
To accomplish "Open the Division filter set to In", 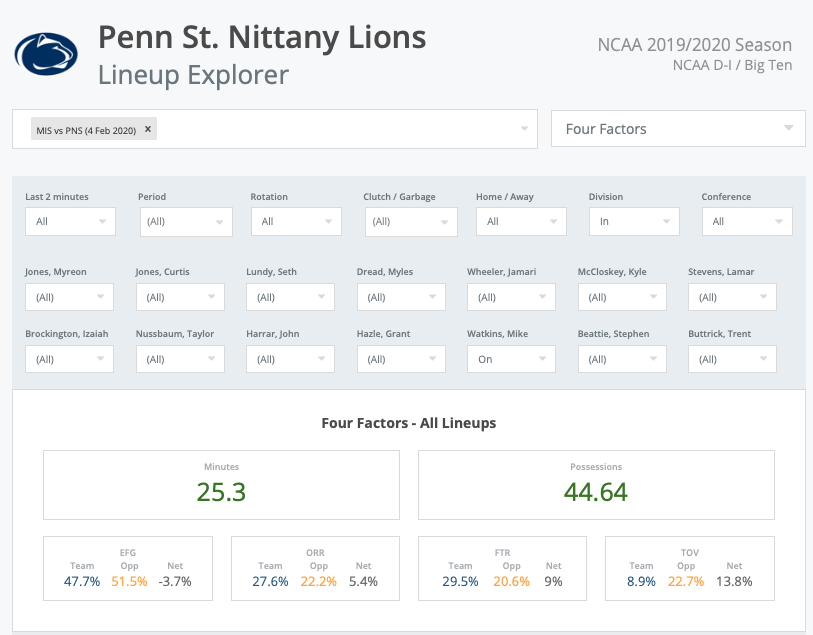I will [634, 222].
